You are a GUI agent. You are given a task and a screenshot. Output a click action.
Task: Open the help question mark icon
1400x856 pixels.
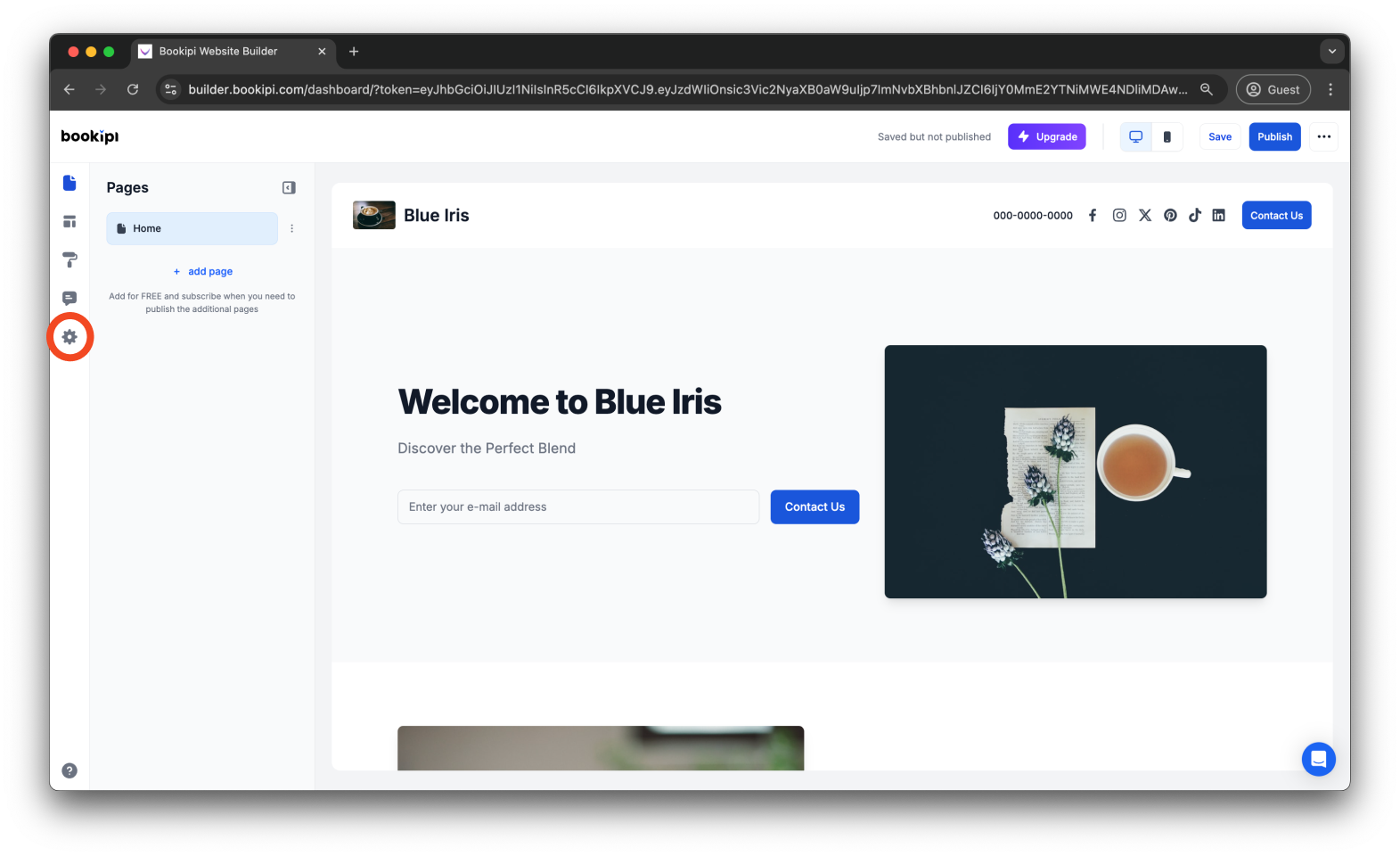click(70, 770)
